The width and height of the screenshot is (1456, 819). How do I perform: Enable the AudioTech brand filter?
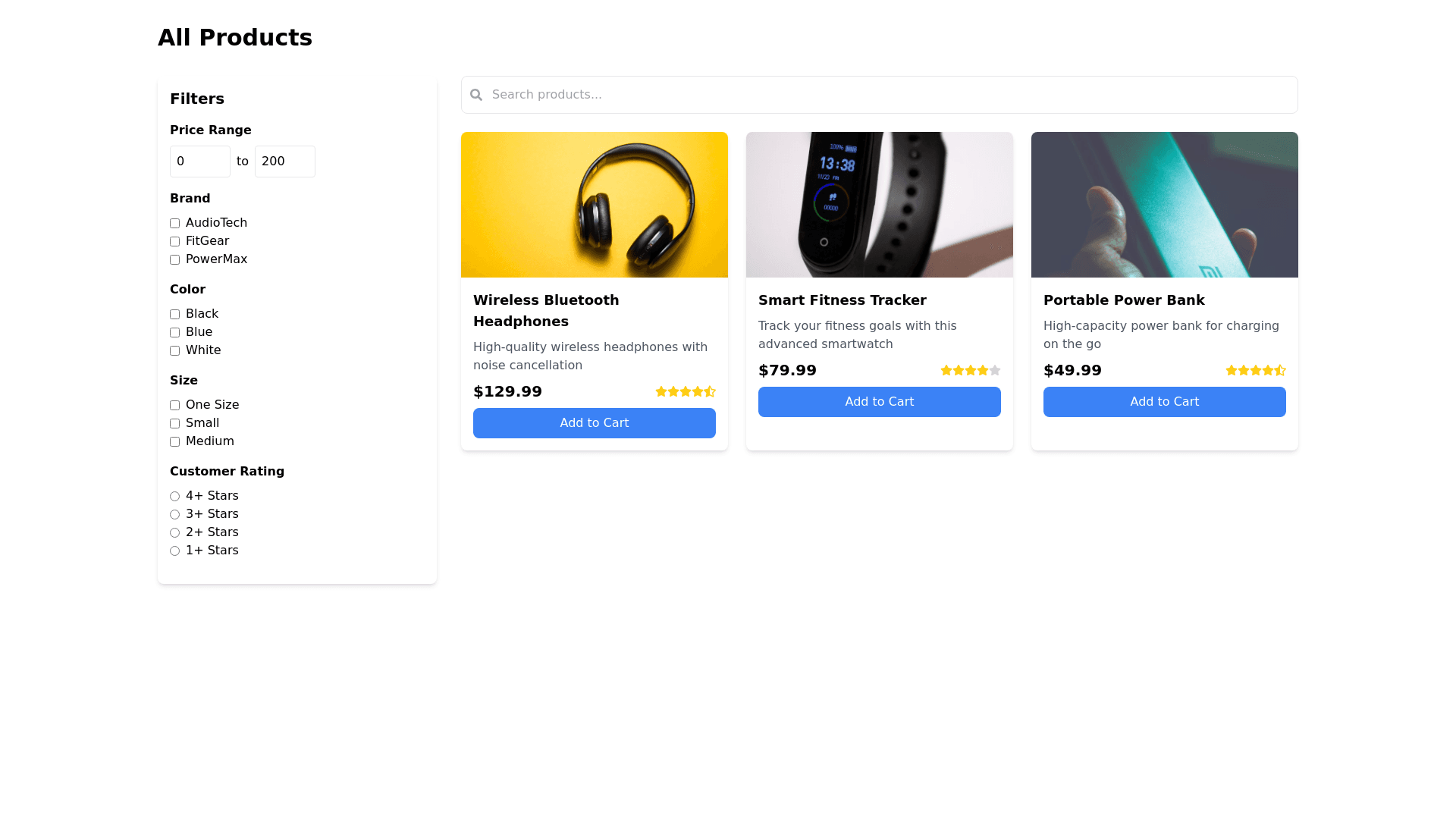[175, 224]
